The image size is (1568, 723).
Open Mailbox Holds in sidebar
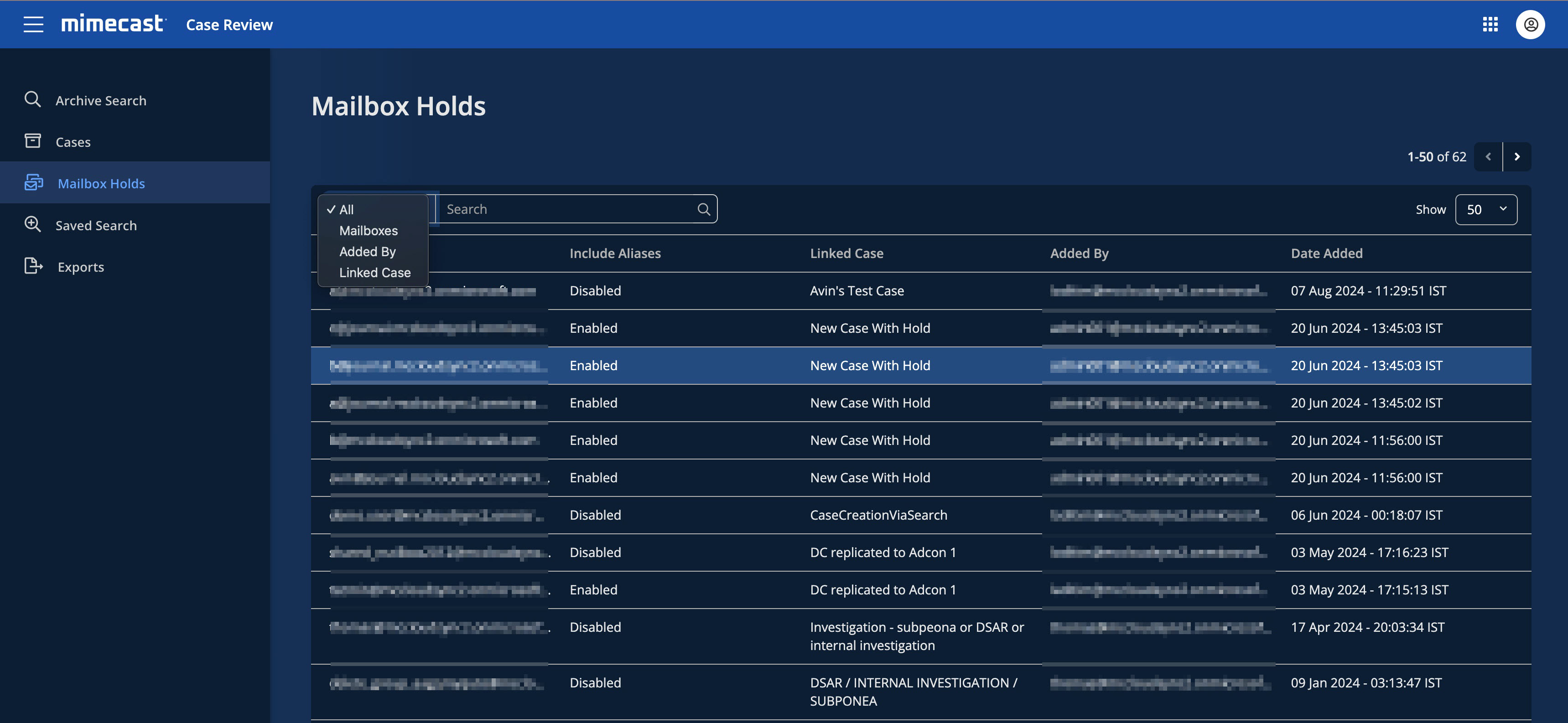coord(101,183)
